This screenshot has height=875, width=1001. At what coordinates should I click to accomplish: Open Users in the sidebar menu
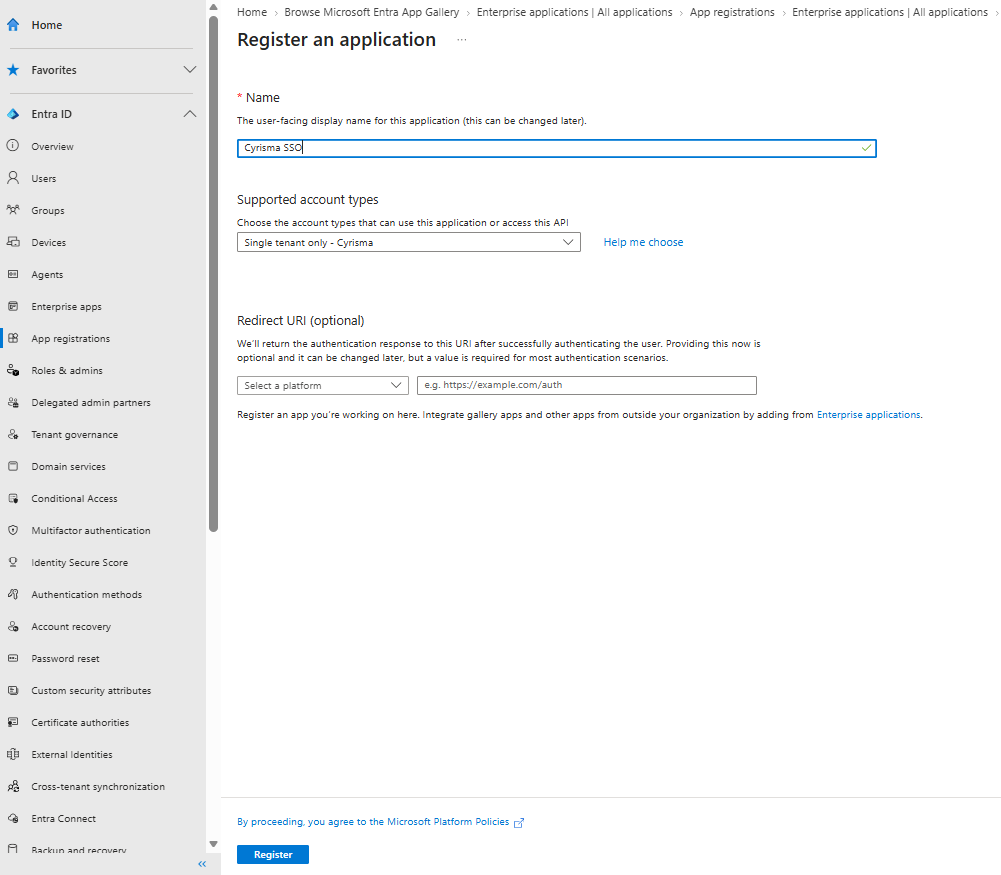click(43, 179)
